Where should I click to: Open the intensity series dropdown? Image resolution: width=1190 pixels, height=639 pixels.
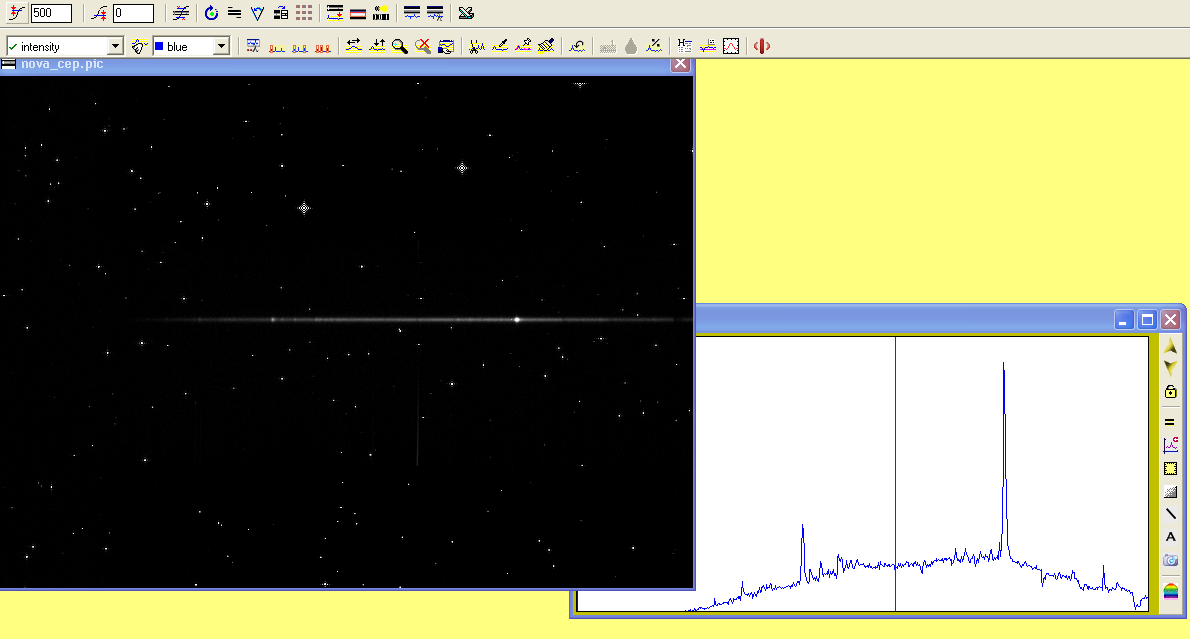coord(114,47)
